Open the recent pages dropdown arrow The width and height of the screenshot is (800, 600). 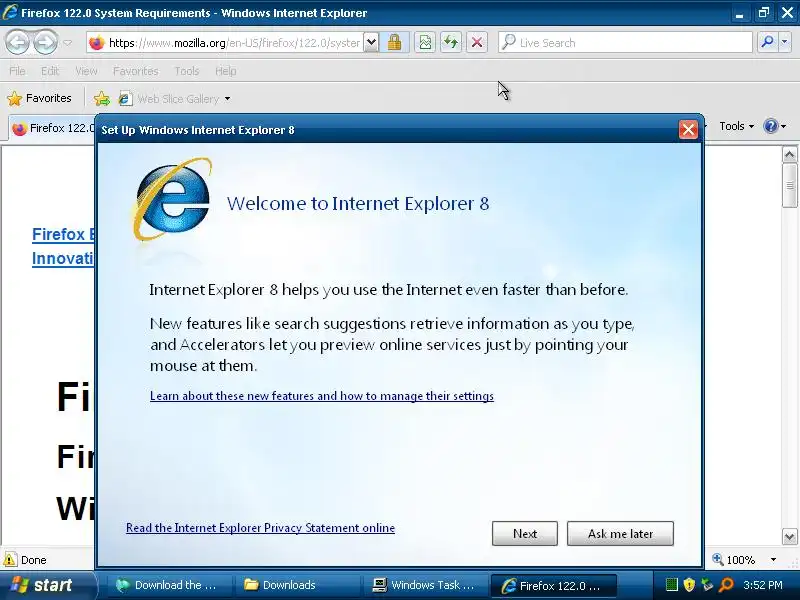68,43
